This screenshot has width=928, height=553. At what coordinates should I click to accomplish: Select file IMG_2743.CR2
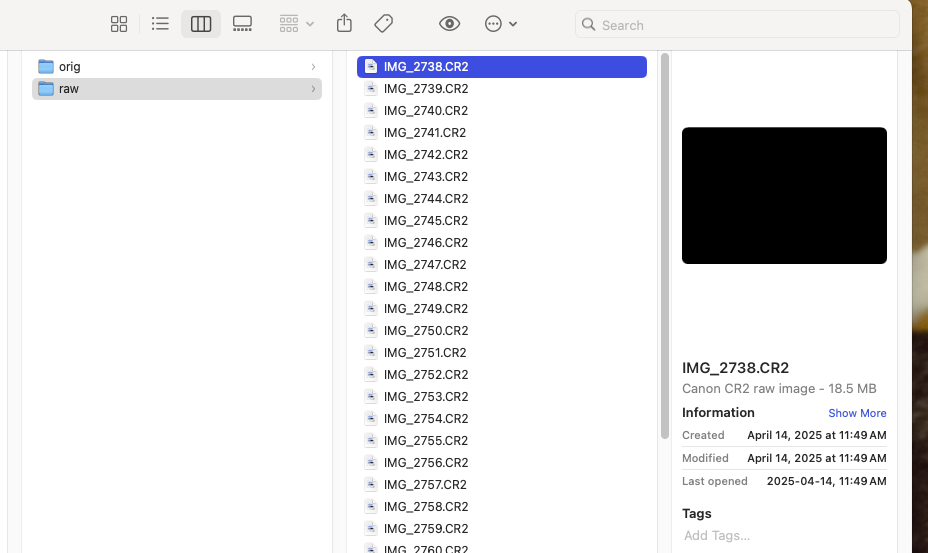(x=501, y=176)
